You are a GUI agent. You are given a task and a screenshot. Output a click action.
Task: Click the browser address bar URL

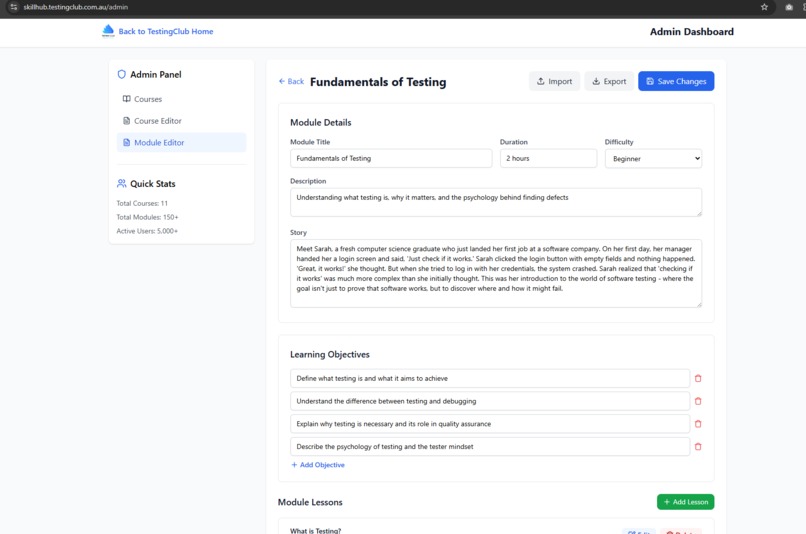click(x=76, y=7)
